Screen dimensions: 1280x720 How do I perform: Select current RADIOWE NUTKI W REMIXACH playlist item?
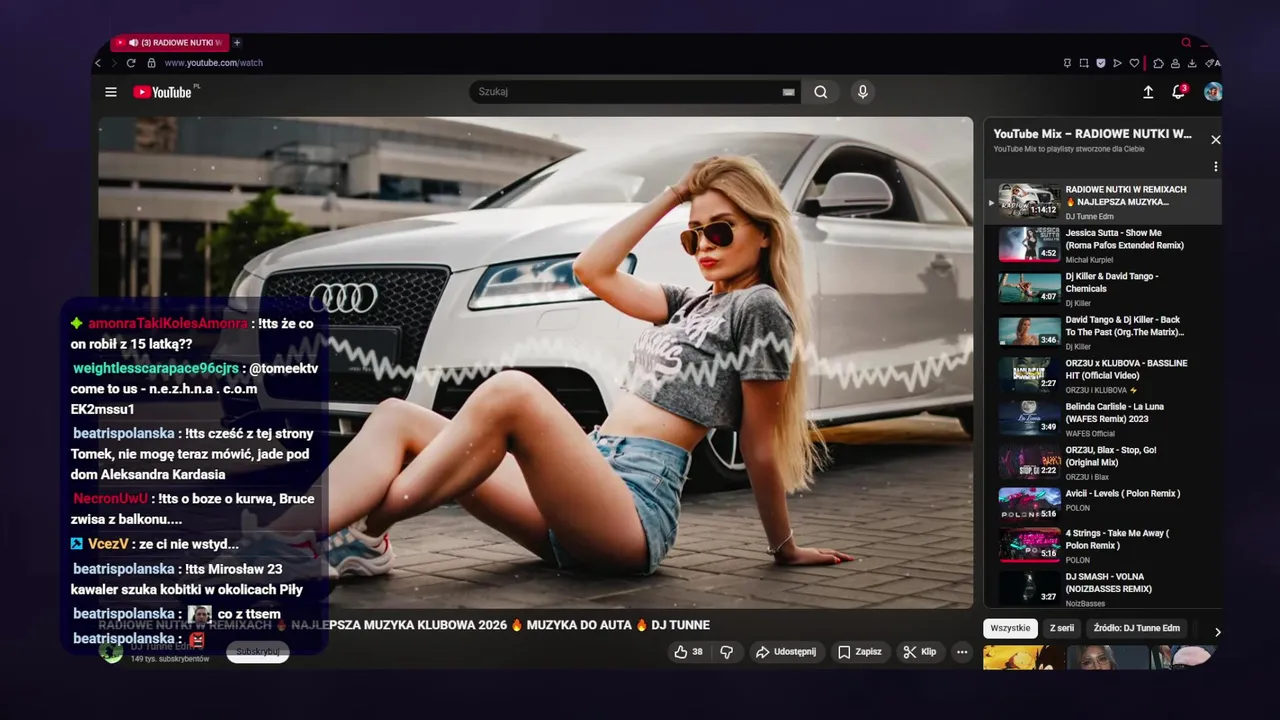click(x=1103, y=201)
